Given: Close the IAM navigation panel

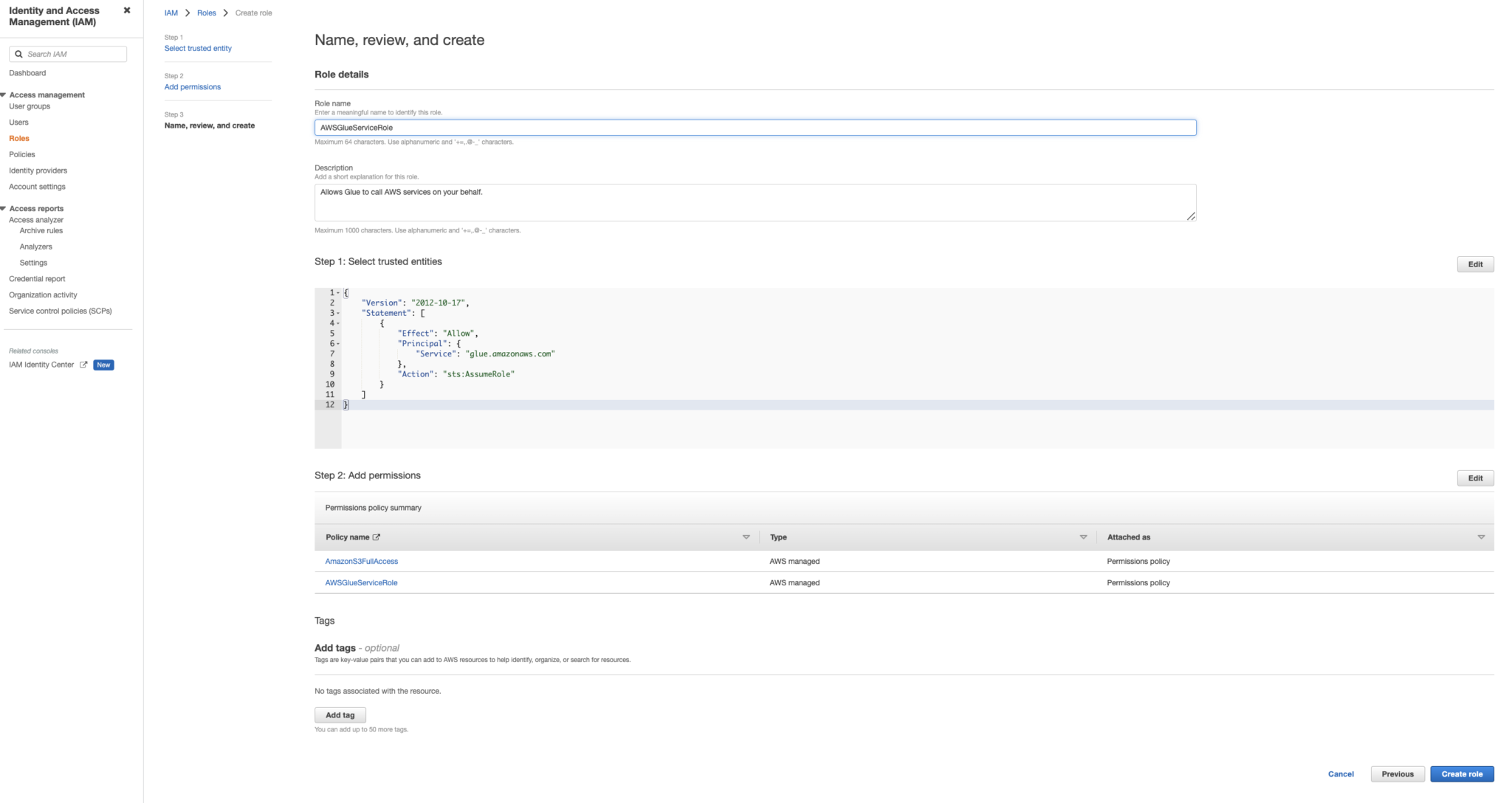Looking at the screenshot, I should pos(127,10).
